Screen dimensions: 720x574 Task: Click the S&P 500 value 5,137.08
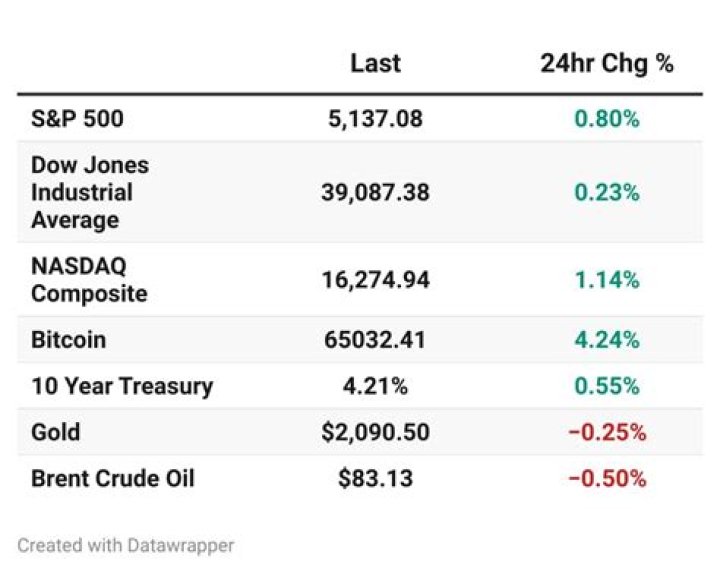pyautogui.click(x=375, y=118)
